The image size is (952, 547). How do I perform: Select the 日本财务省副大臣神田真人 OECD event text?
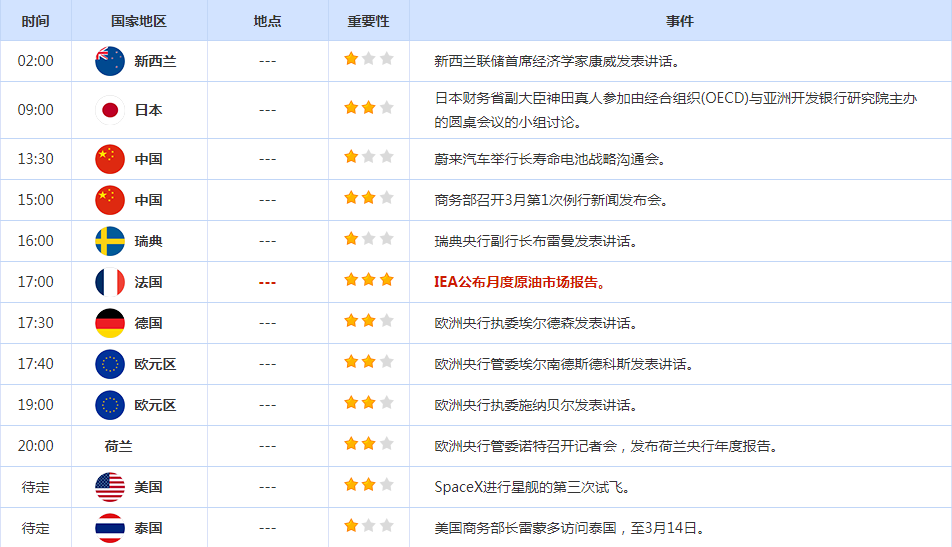coord(675,110)
